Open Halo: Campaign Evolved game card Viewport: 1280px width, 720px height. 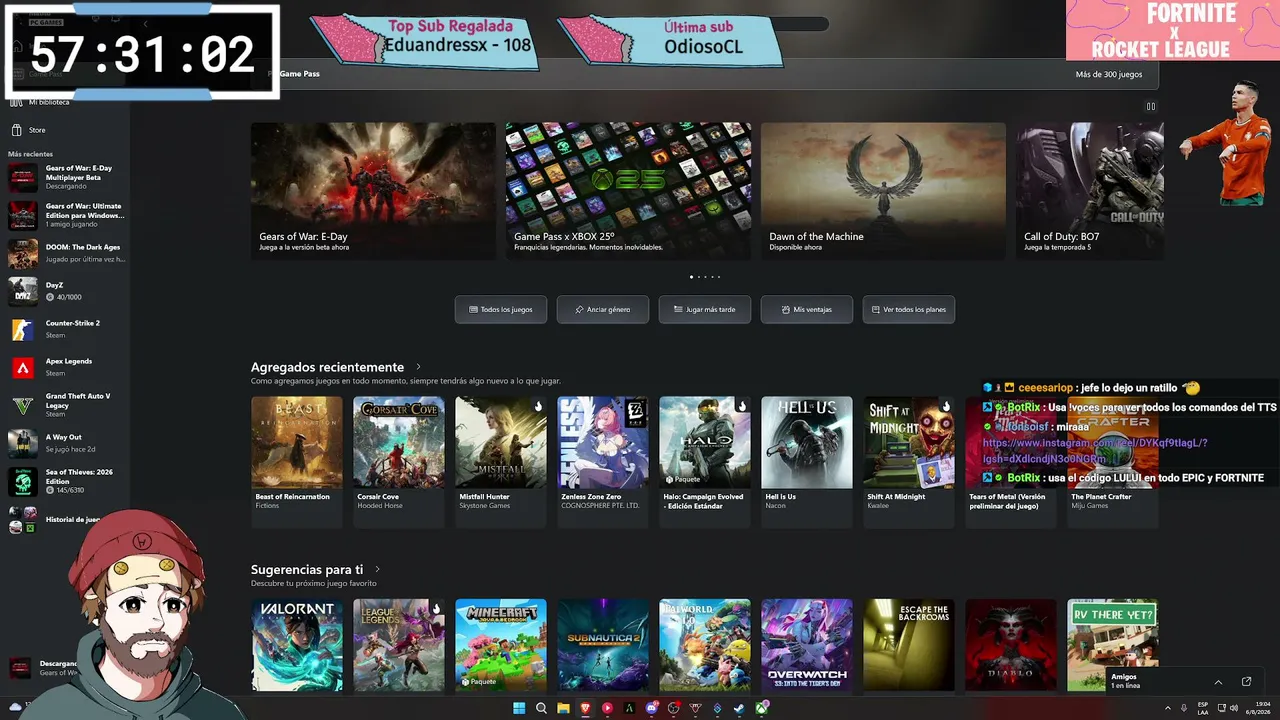pyautogui.click(x=705, y=461)
